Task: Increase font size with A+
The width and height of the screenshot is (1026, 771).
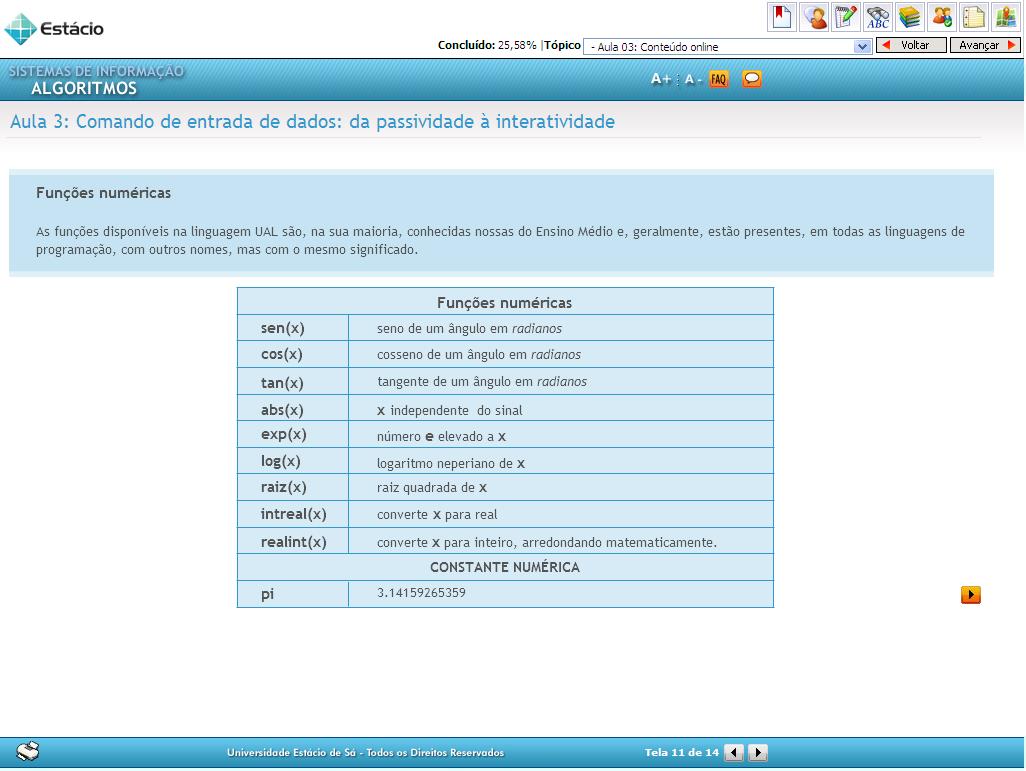Action: [x=661, y=79]
